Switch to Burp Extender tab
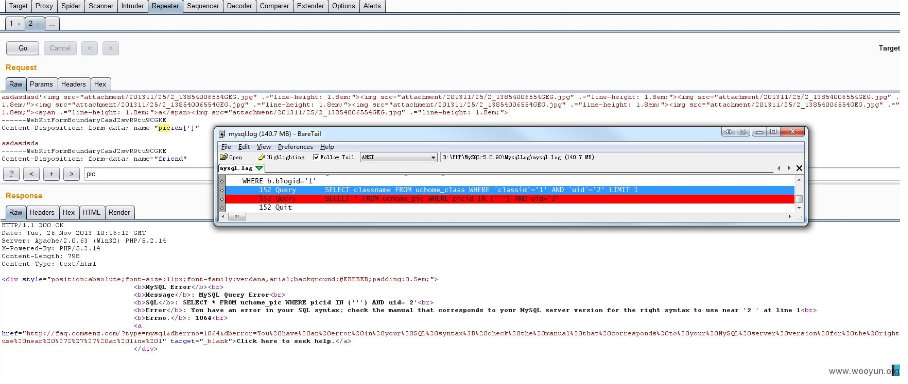Screen dimensions: 908x384 (310, 6)
